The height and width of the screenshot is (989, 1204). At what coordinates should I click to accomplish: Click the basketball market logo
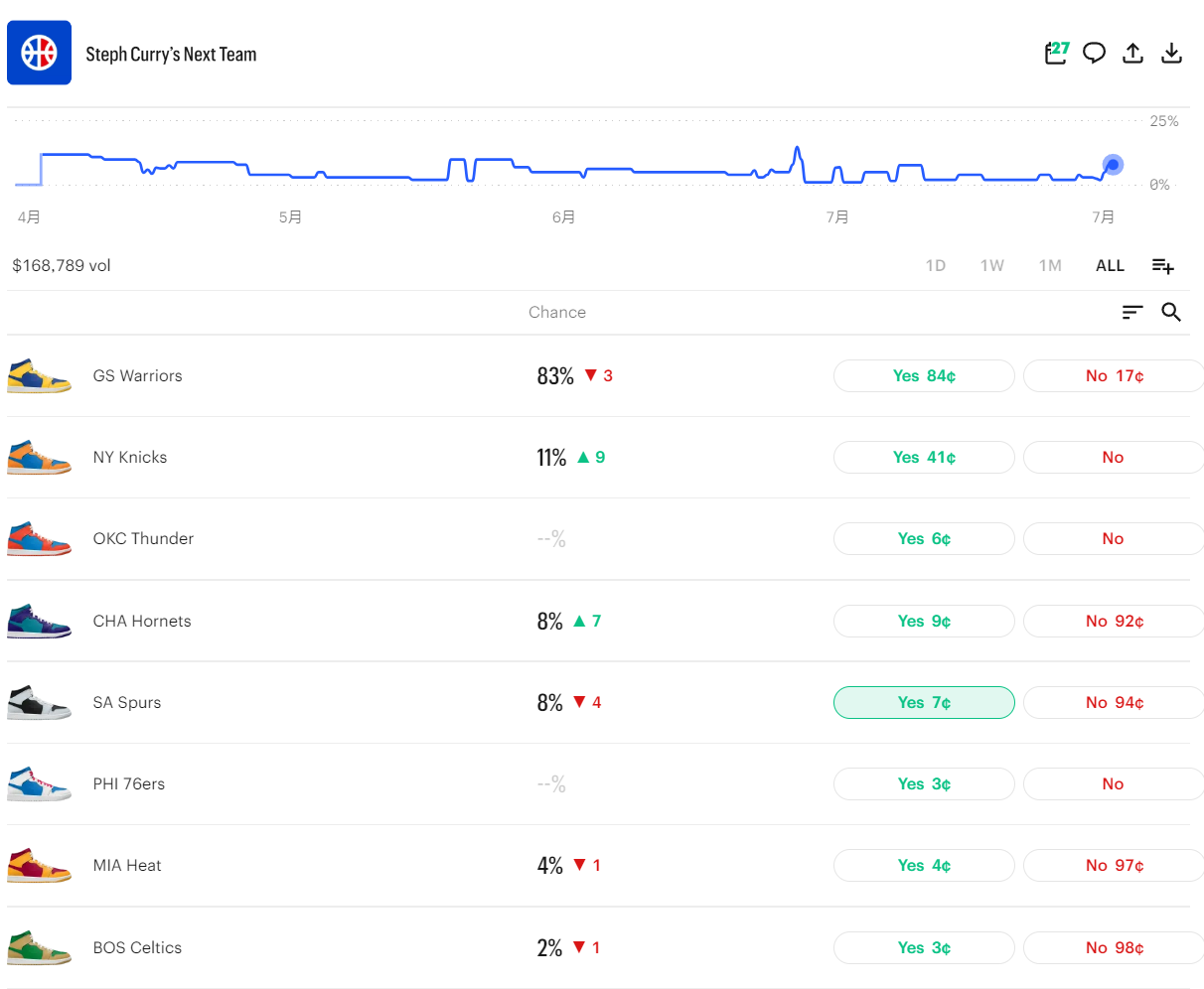tap(40, 53)
